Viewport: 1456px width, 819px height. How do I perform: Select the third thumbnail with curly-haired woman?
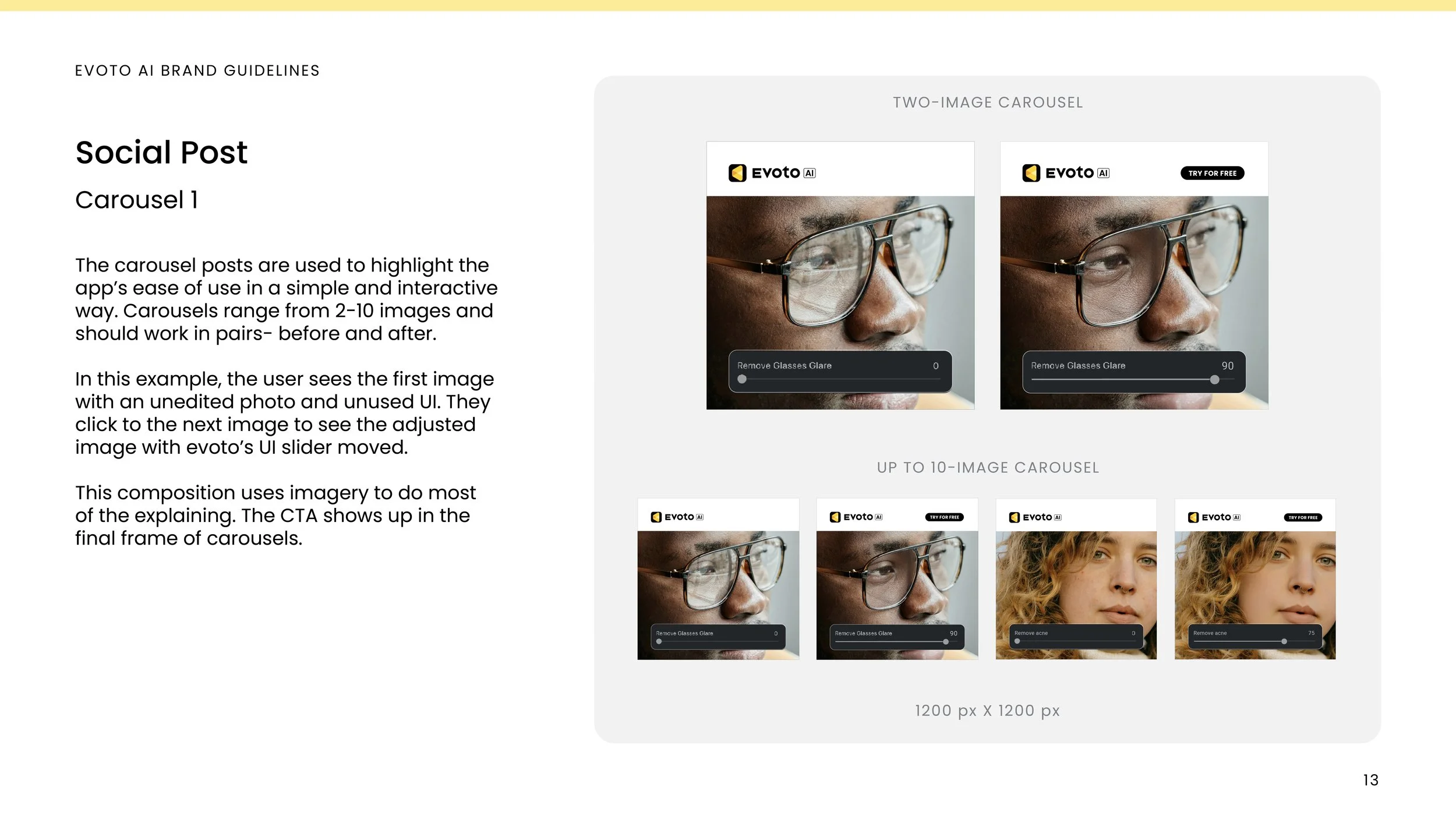pos(1076,577)
